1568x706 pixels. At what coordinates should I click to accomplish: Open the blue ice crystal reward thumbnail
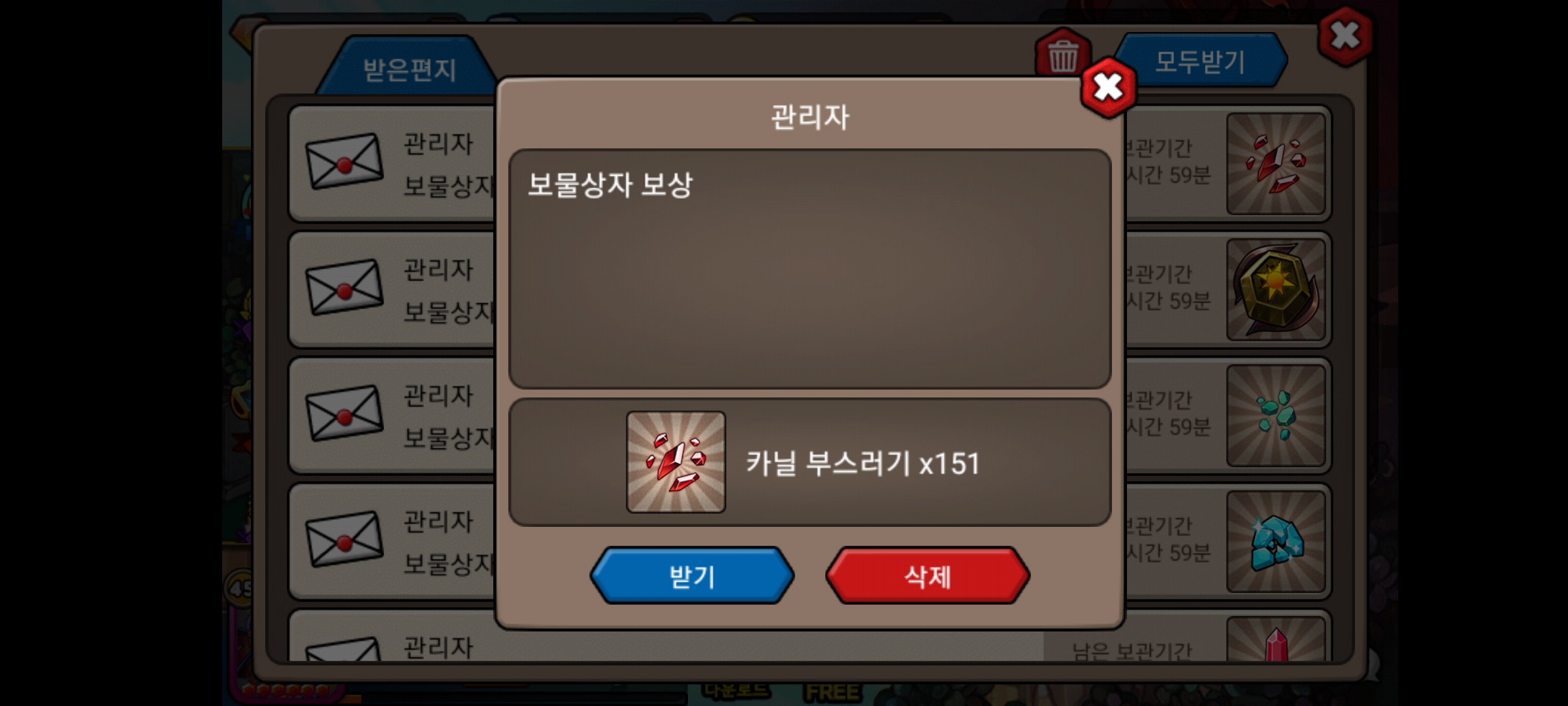pos(1276,542)
